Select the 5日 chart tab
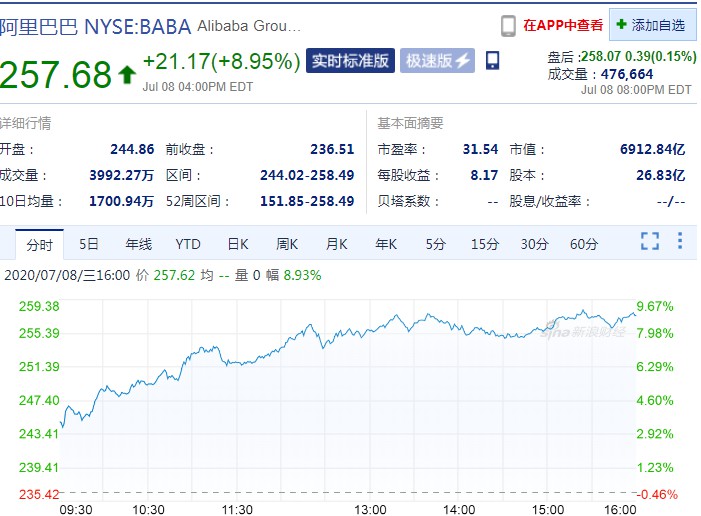The height and width of the screenshot is (516, 701). click(89, 244)
